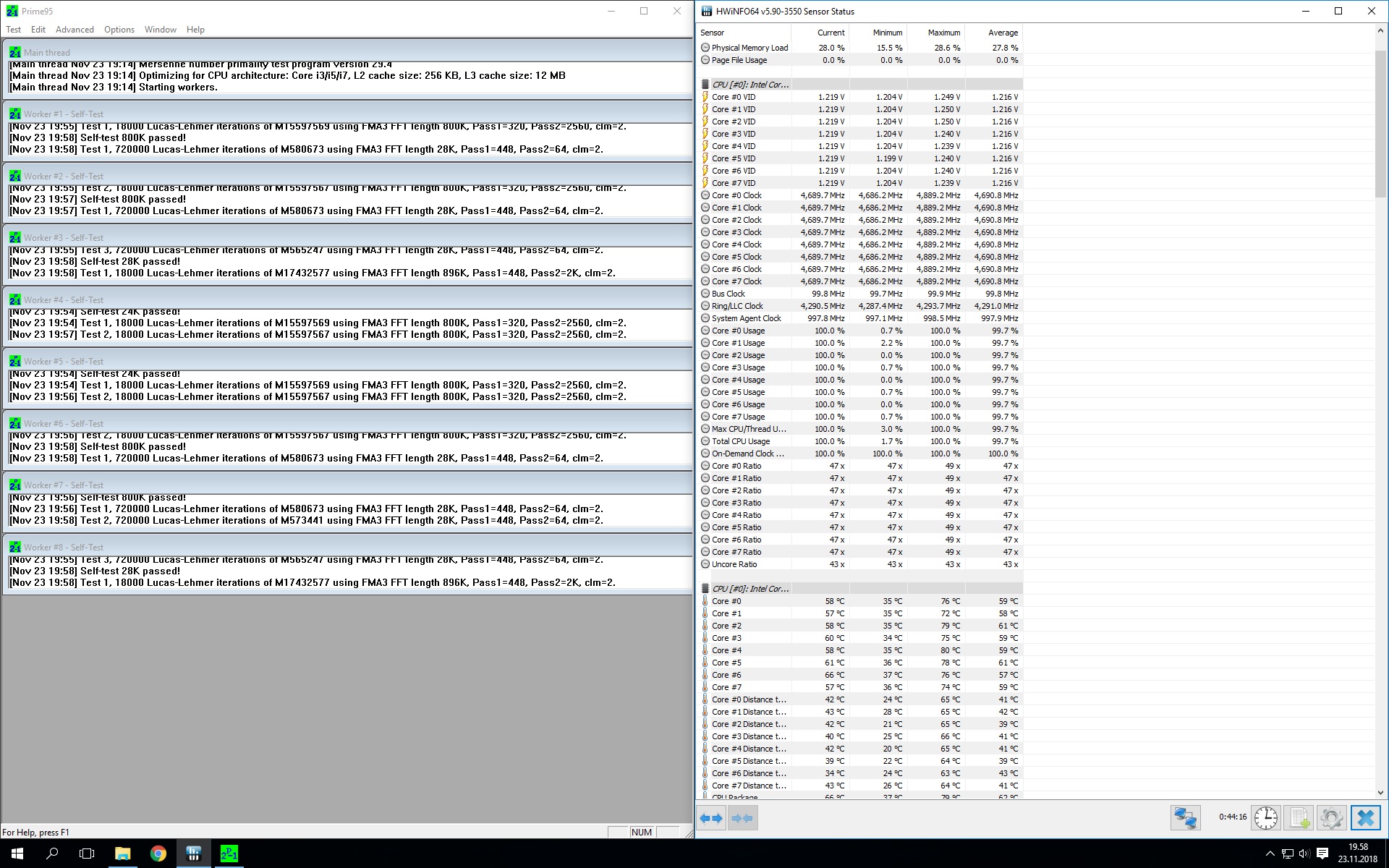The image size is (1389, 868).
Task: Open the volume control in system tray
Action: pyautogui.click(x=1304, y=854)
